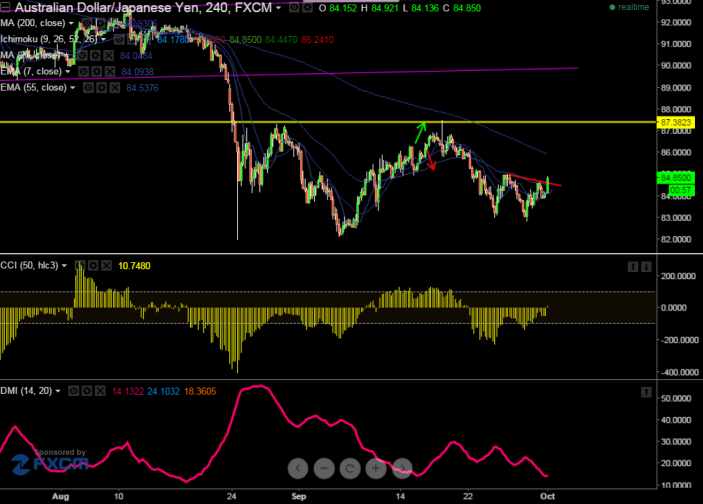The image size is (703, 504).
Task: Open the DMI indicator settings gear
Action: point(87,391)
